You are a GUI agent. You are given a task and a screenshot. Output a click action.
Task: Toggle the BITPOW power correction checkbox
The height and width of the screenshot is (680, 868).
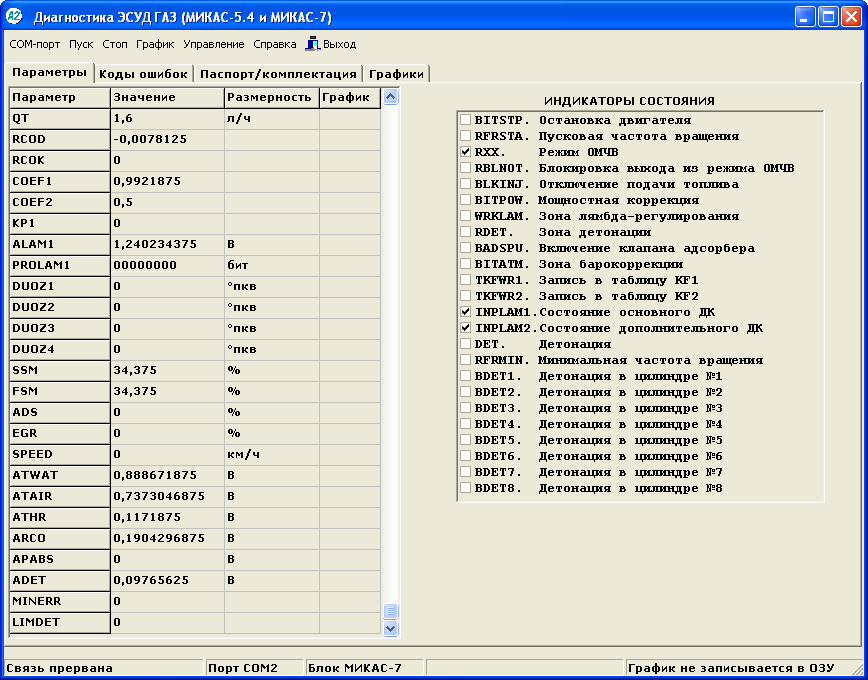(466, 200)
